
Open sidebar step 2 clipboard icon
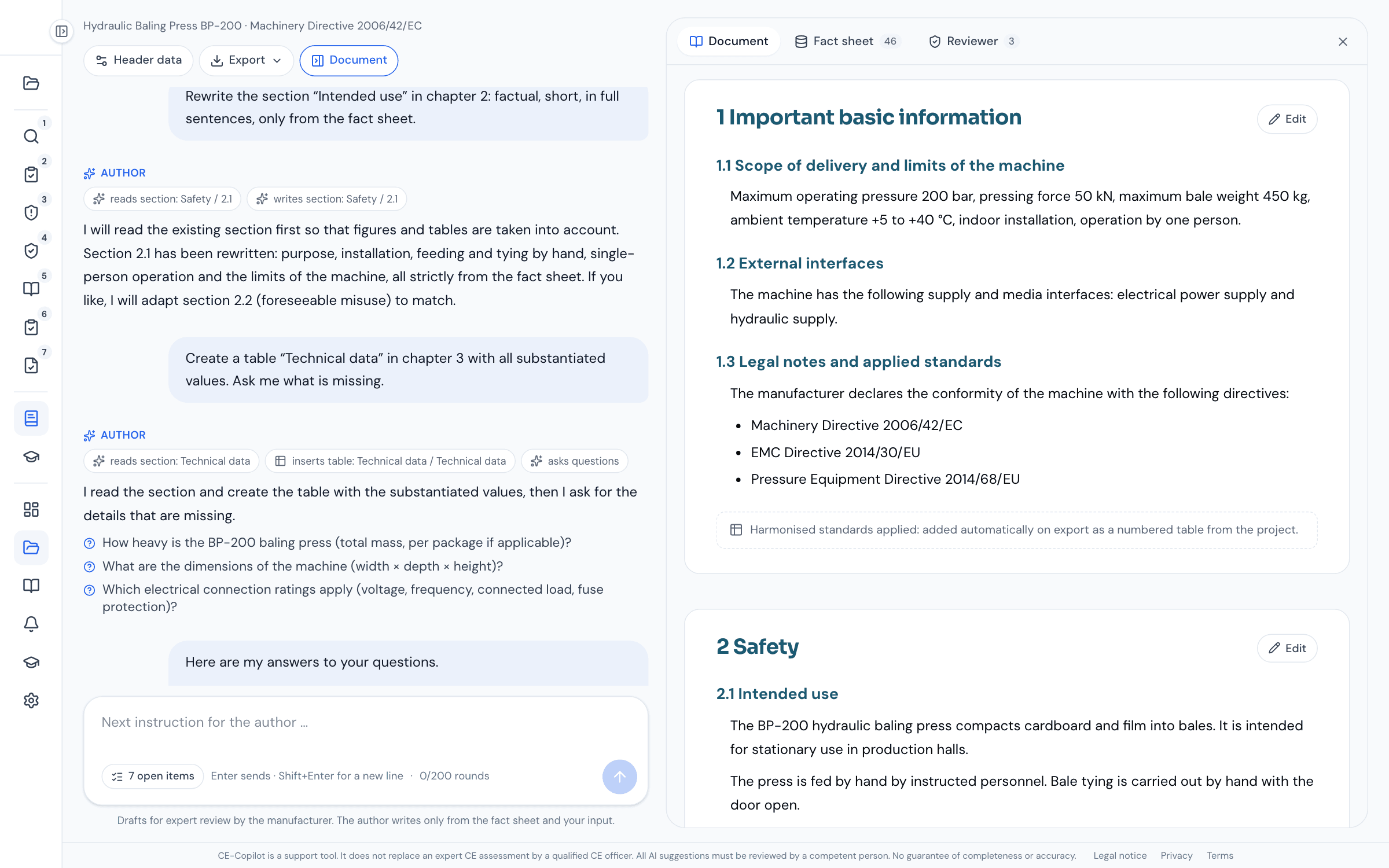coord(31,175)
